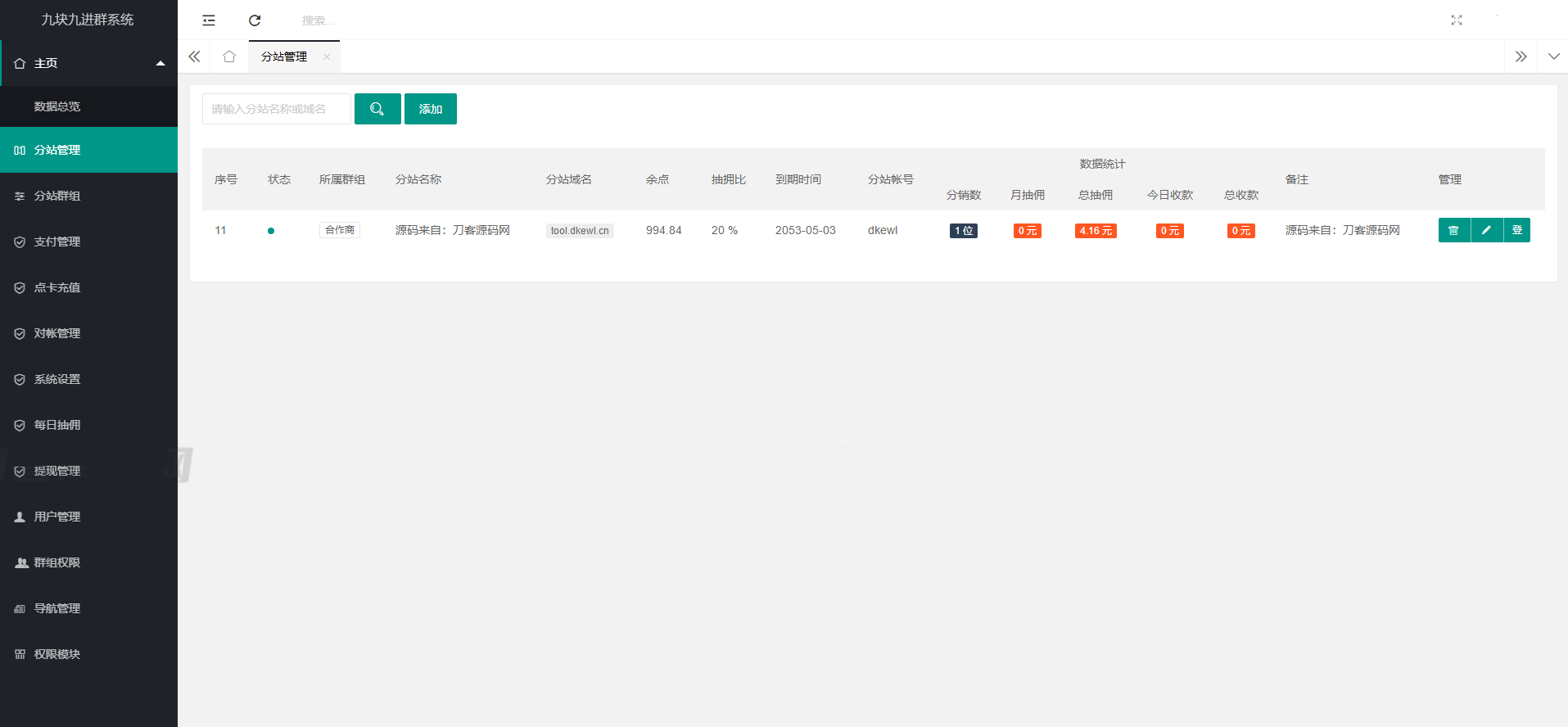This screenshot has height=727, width=1568.
Task: Close the 分站管理 tab
Action: (x=327, y=56)
